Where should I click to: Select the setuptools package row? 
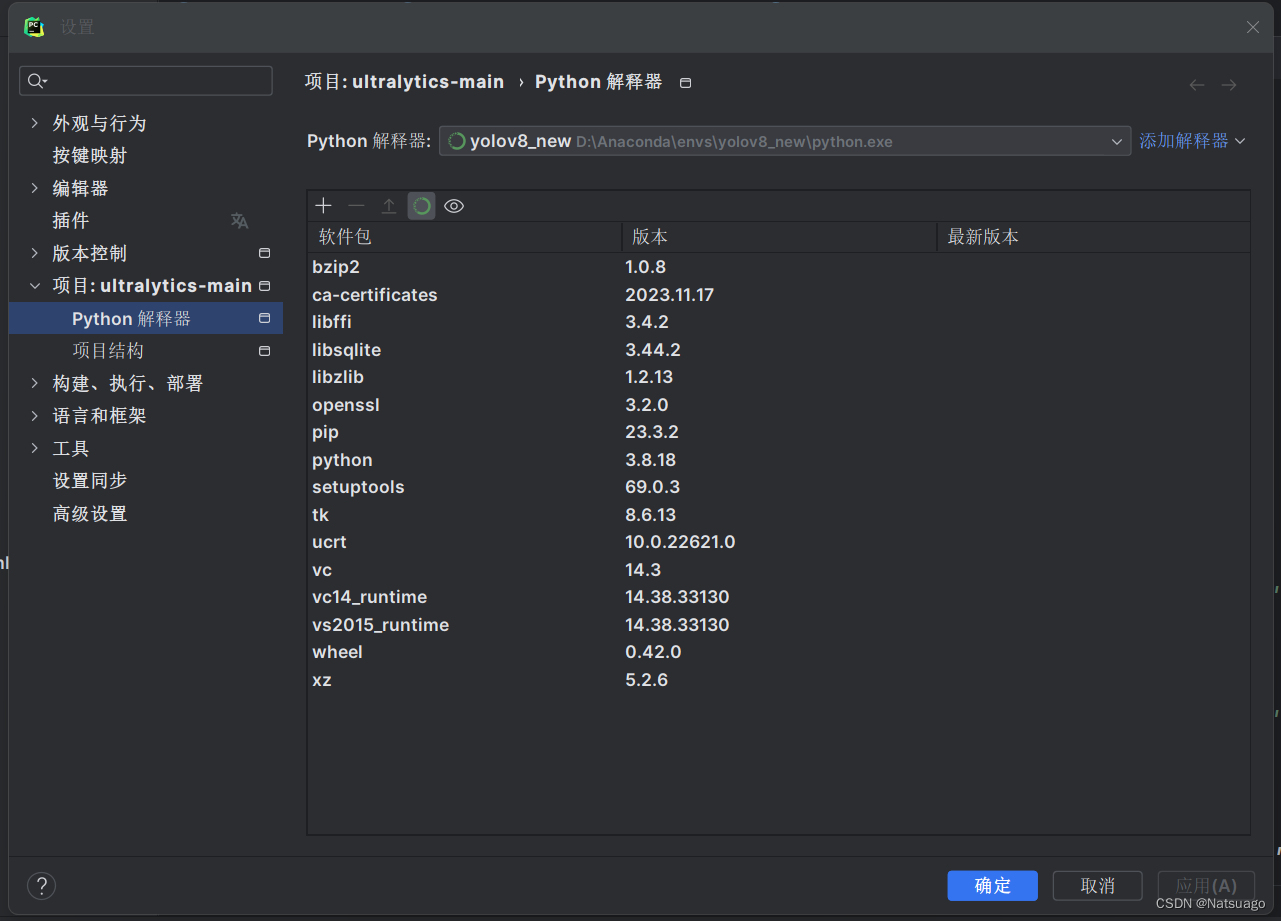coord(779,487)
